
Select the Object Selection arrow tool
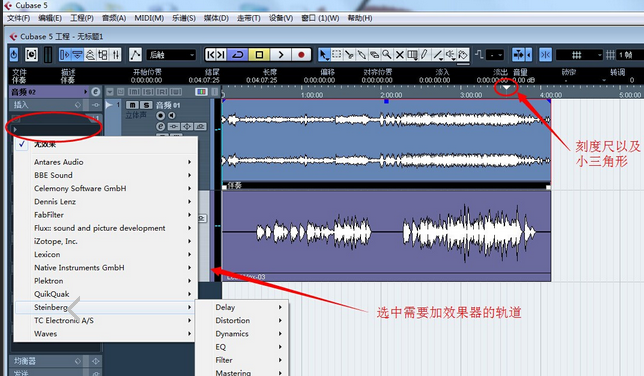pos(324,55)
